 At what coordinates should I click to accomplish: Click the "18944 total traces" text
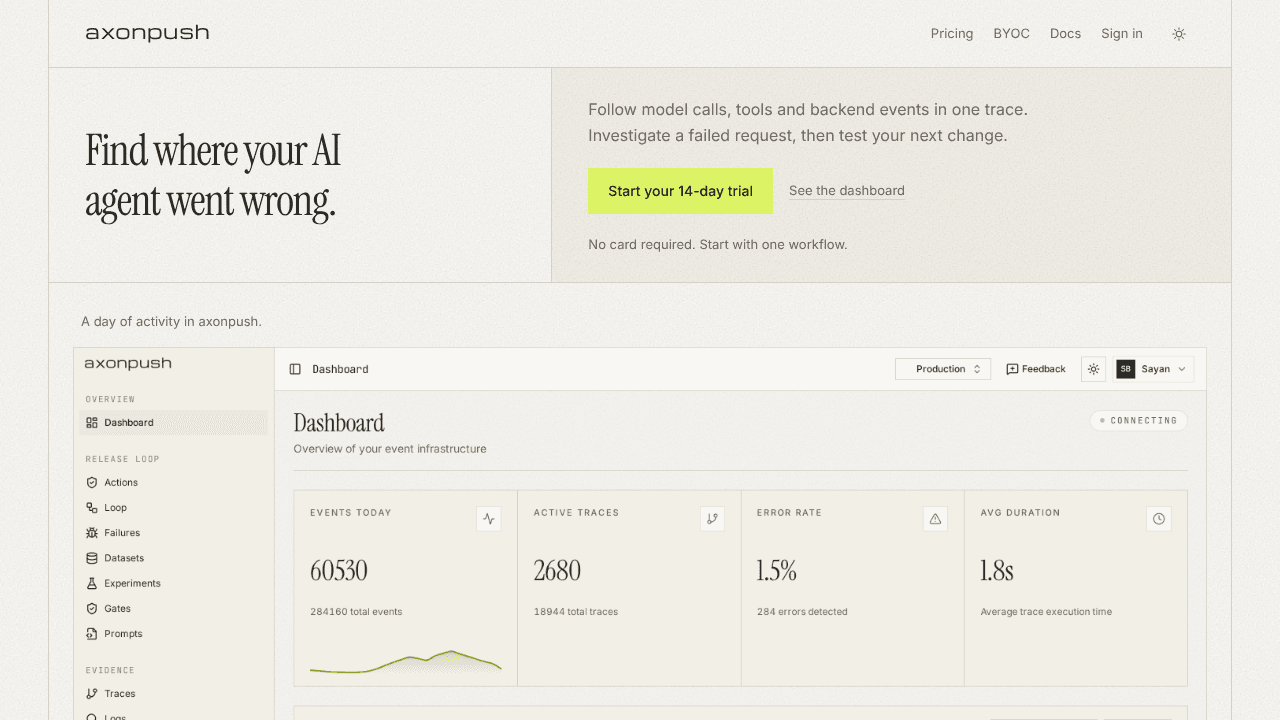pos(576,612)
